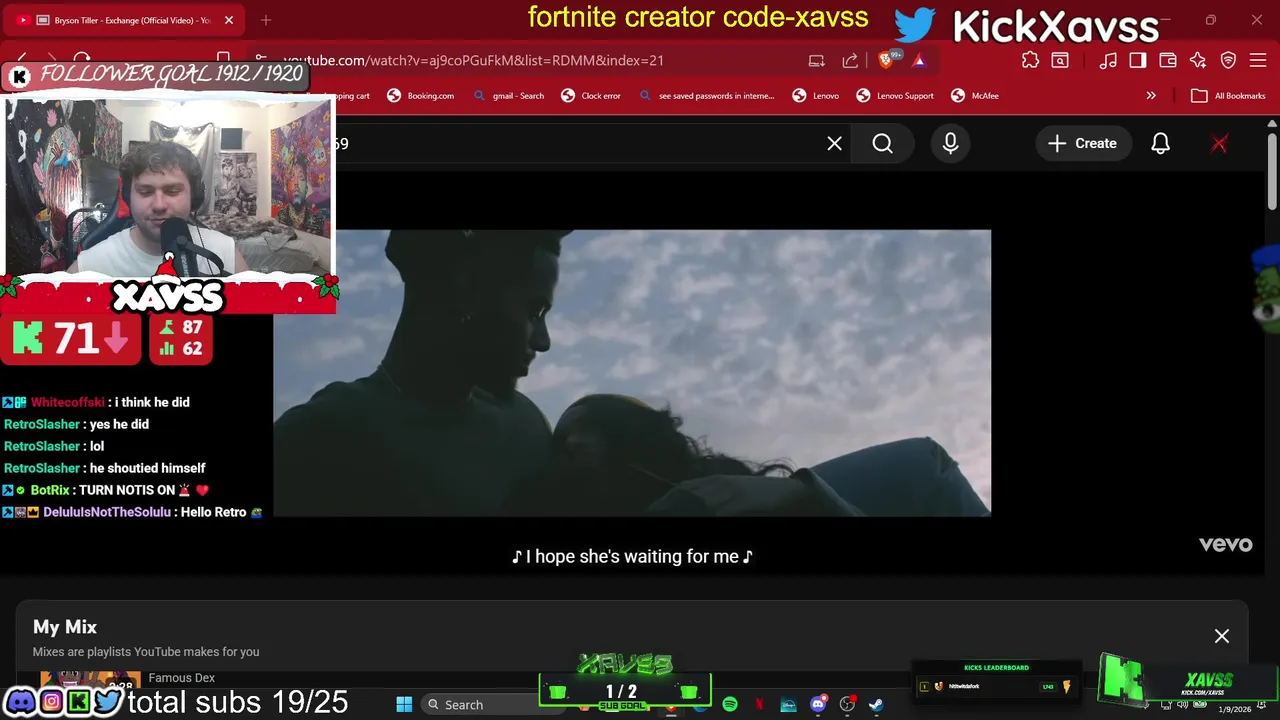
Task: Click the share page icon in address bar
Action: click(850, 60)
